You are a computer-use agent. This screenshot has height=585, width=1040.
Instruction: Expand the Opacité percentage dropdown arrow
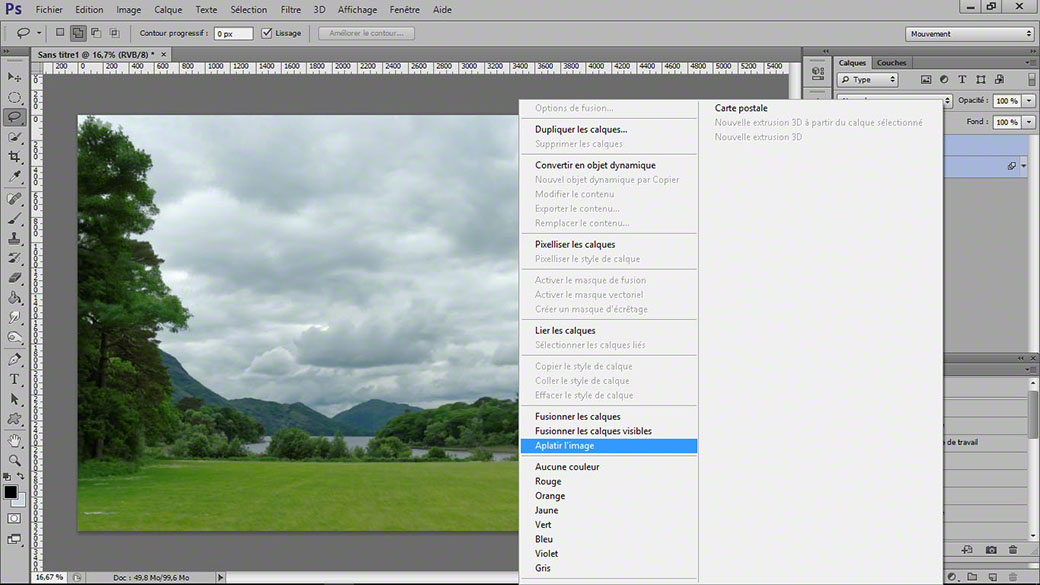click(x=1029, y=101)
